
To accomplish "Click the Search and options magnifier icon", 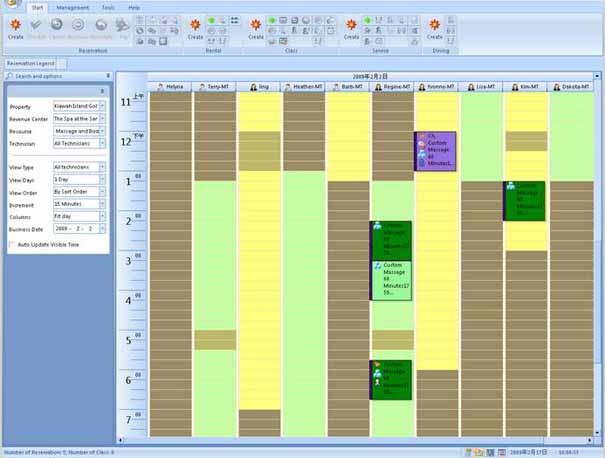I will 10,76.
